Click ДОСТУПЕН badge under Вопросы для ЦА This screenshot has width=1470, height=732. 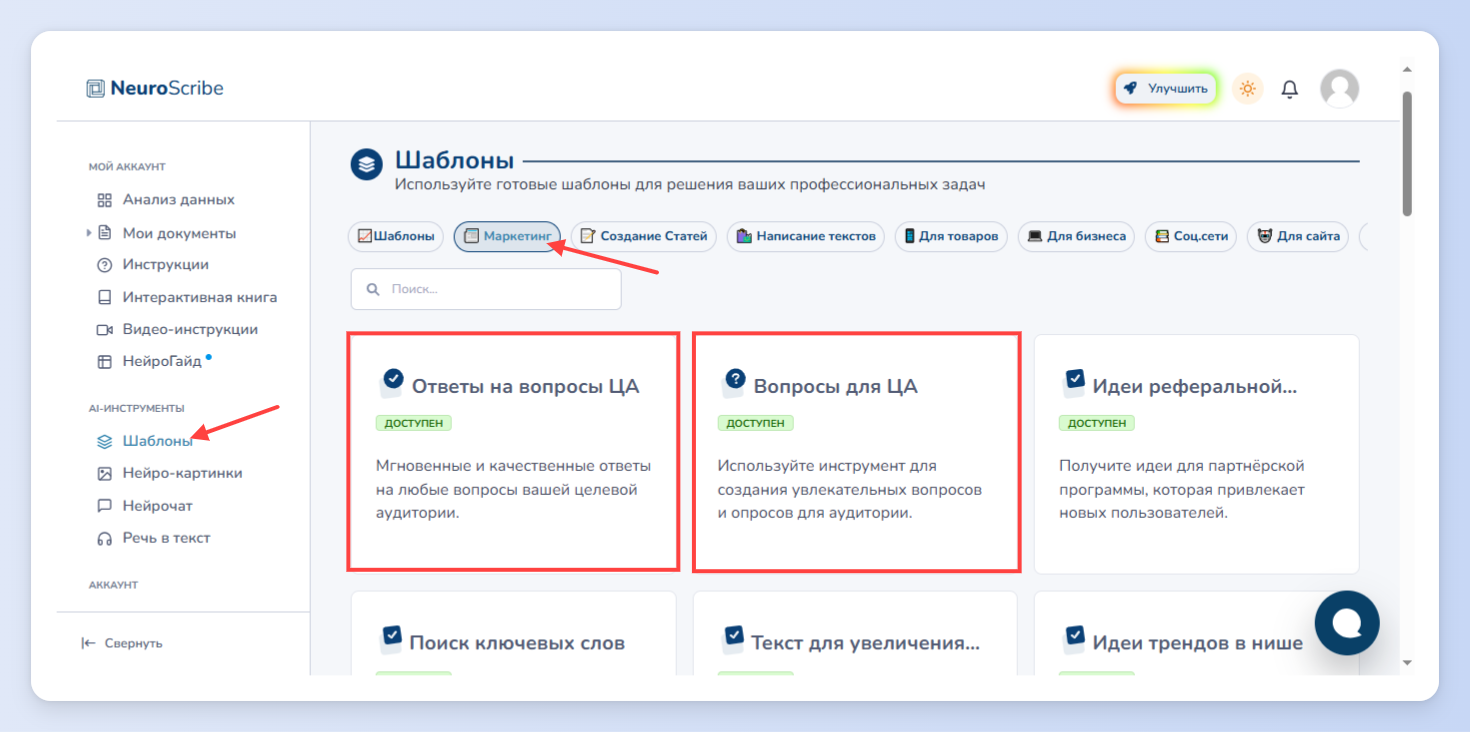[x=755, y=423]
